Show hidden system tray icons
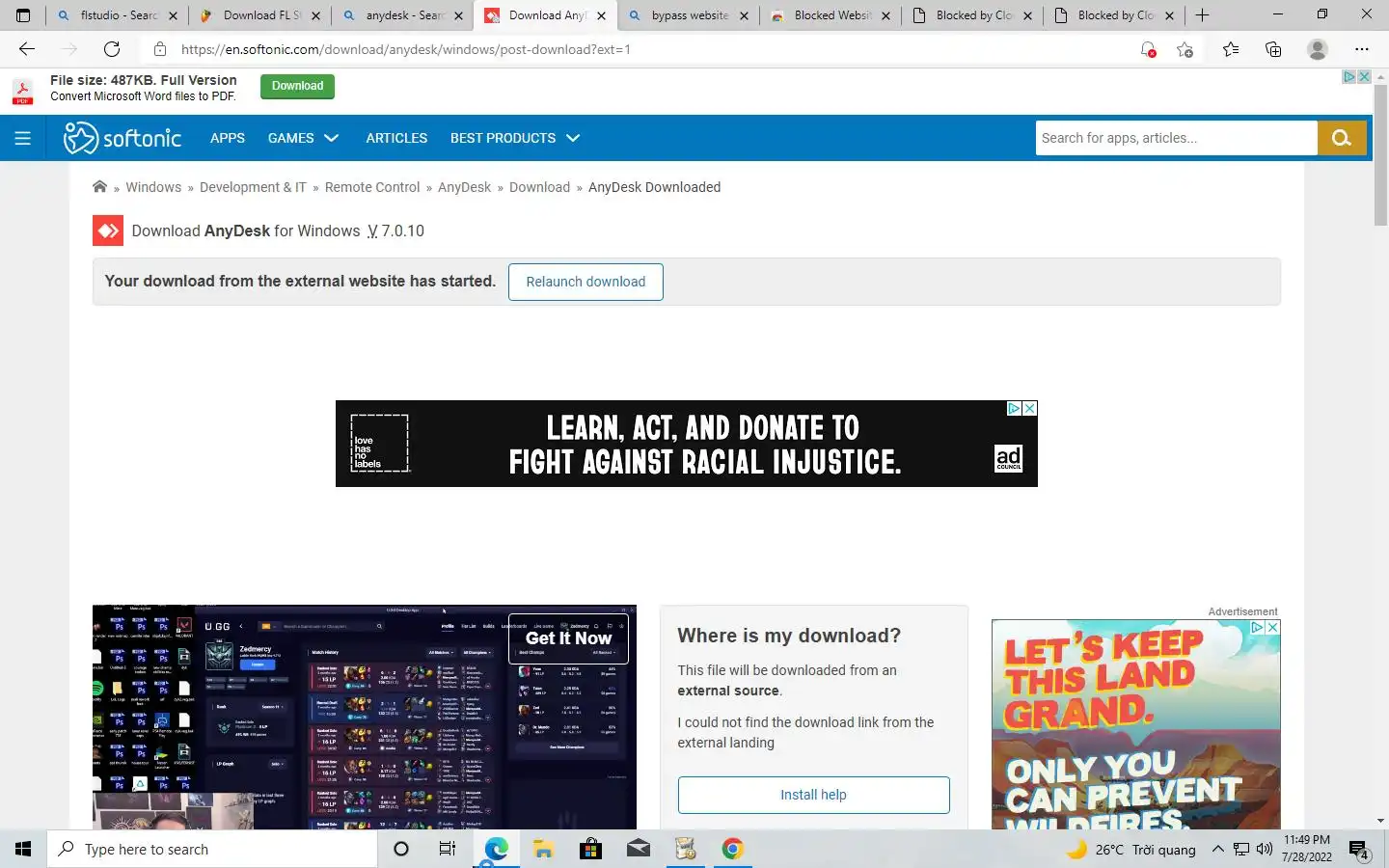The width and height of the screenshot is (1389, 868). coord(1217,849)
